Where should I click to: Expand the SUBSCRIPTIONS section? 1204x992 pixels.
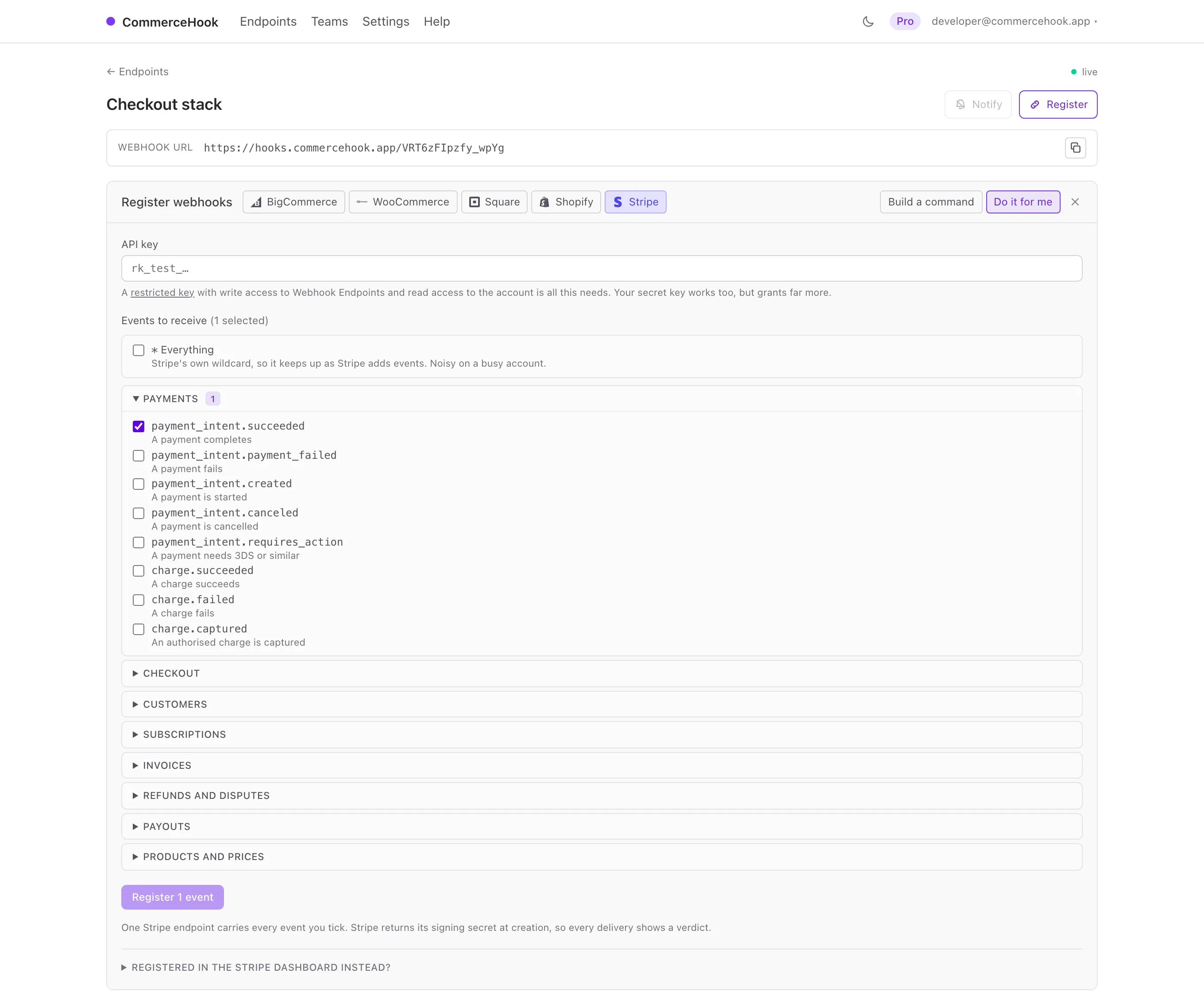(x=602, y=735)
